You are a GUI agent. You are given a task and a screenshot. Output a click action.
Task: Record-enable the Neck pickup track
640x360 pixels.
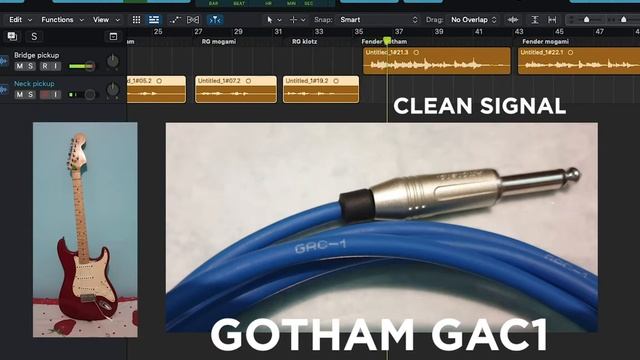pos(44,95)
